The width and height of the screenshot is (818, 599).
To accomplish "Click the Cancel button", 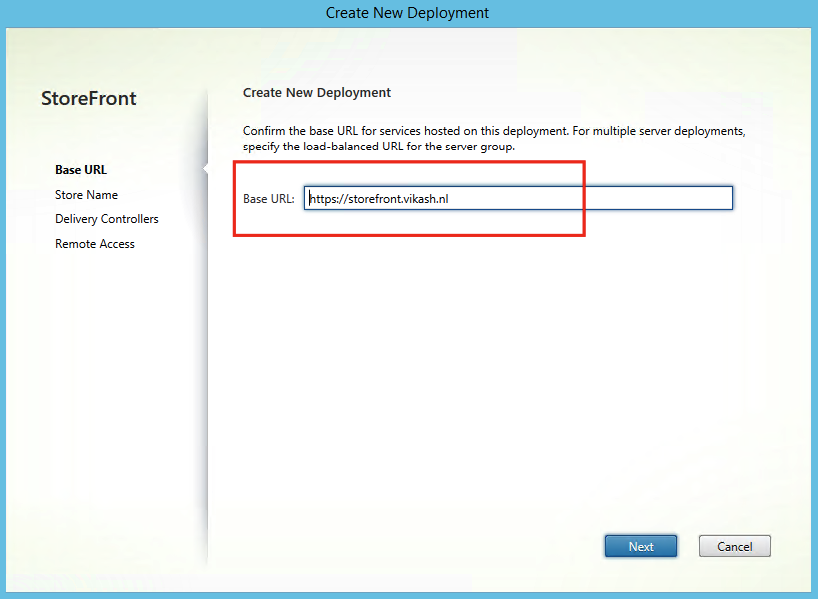I will click(x=735, y=546).
